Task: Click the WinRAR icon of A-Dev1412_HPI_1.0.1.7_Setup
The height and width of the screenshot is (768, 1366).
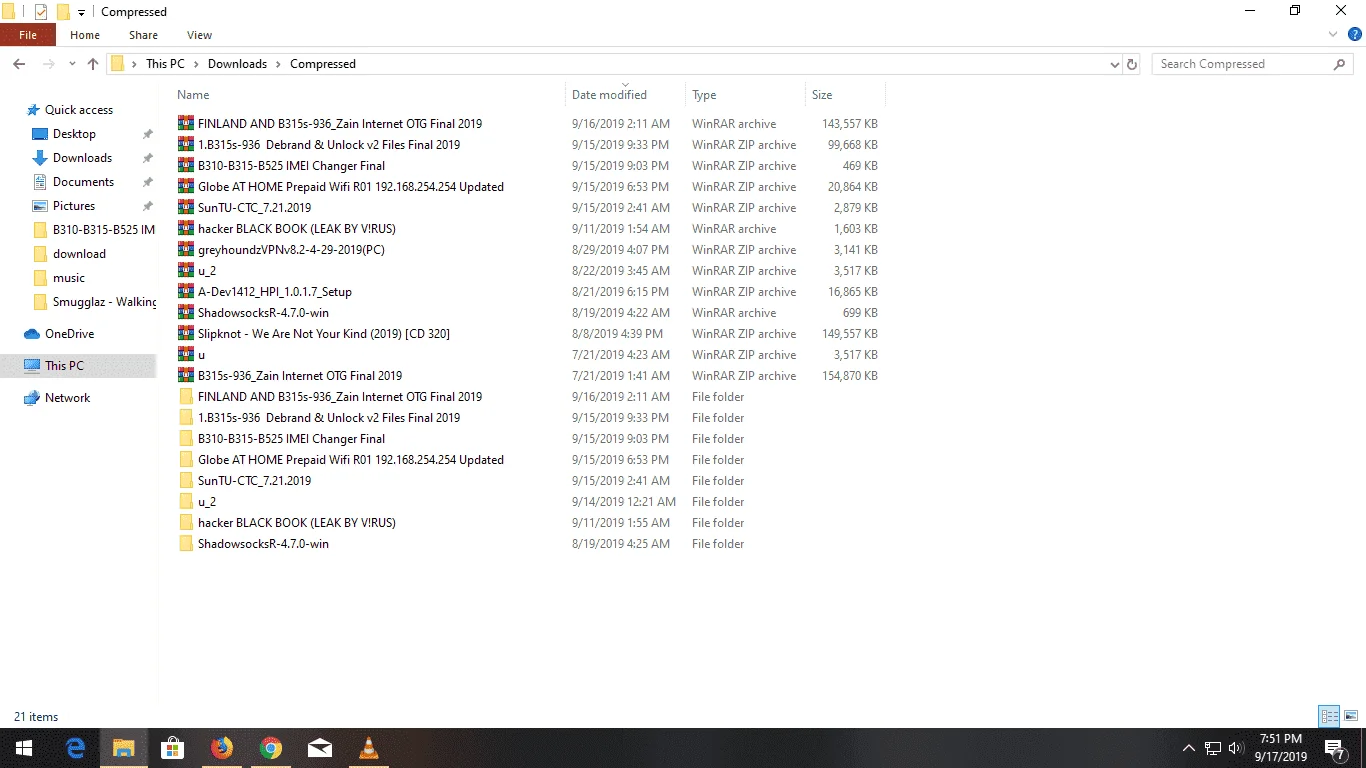Action: [185, 292]
